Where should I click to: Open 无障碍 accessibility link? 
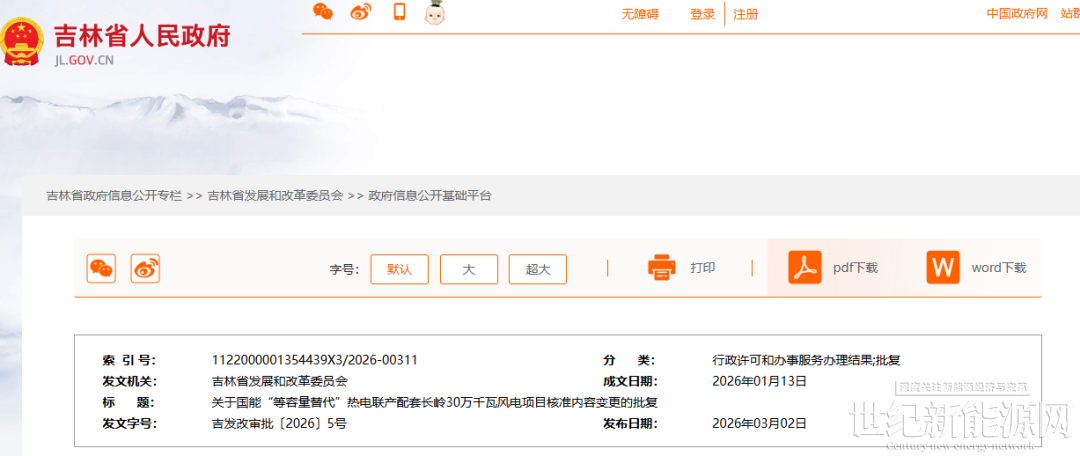[x=640, y=14]
